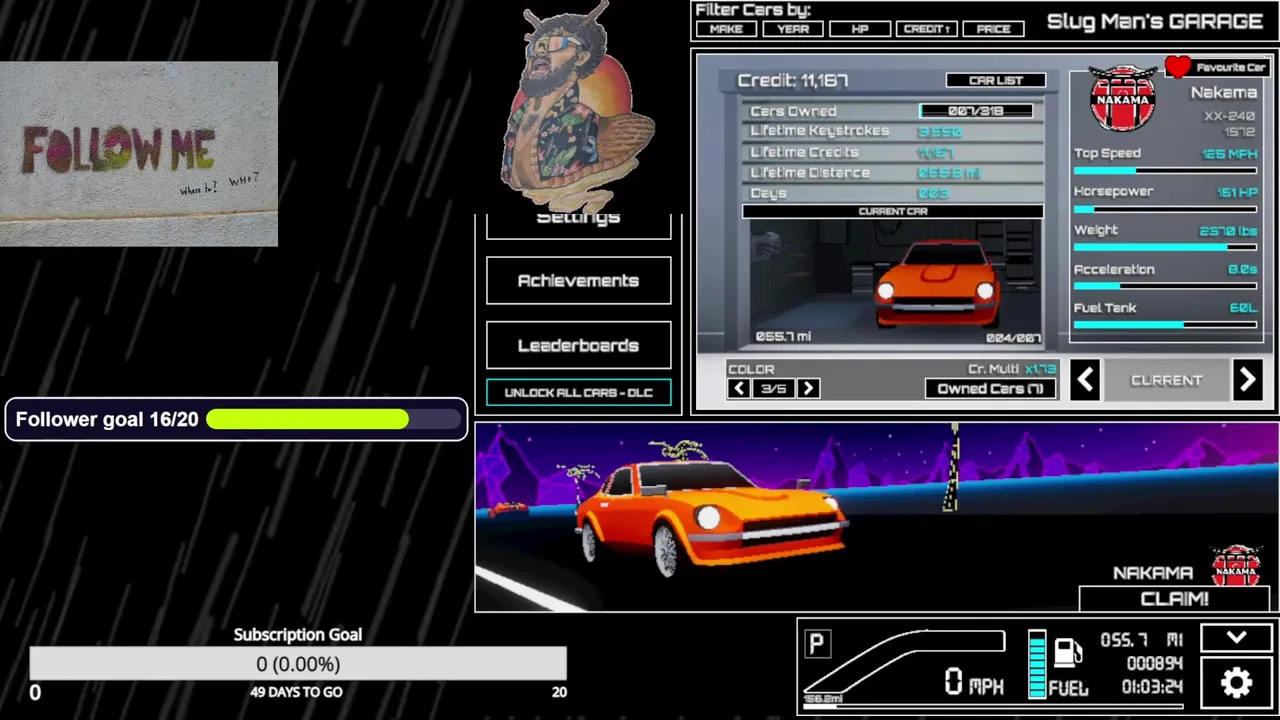Click the Lifetime Credits row
Viewport: 1280px width, 720px height.
coord(893,152)
